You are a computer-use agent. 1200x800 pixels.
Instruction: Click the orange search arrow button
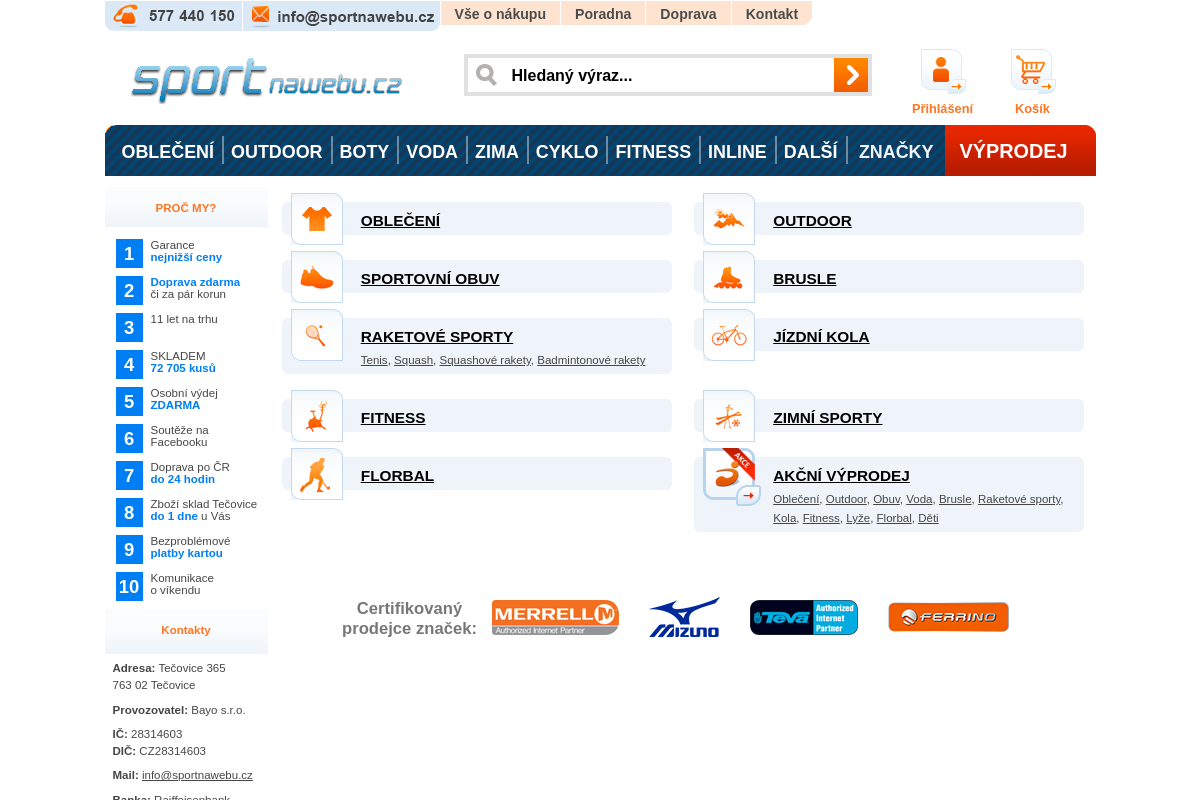tap(850, 75)
